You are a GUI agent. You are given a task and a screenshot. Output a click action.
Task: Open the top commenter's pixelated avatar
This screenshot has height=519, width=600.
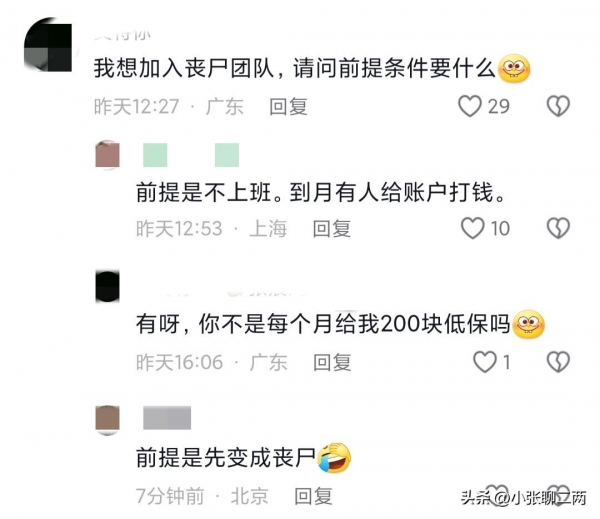(x=48, y=44)
